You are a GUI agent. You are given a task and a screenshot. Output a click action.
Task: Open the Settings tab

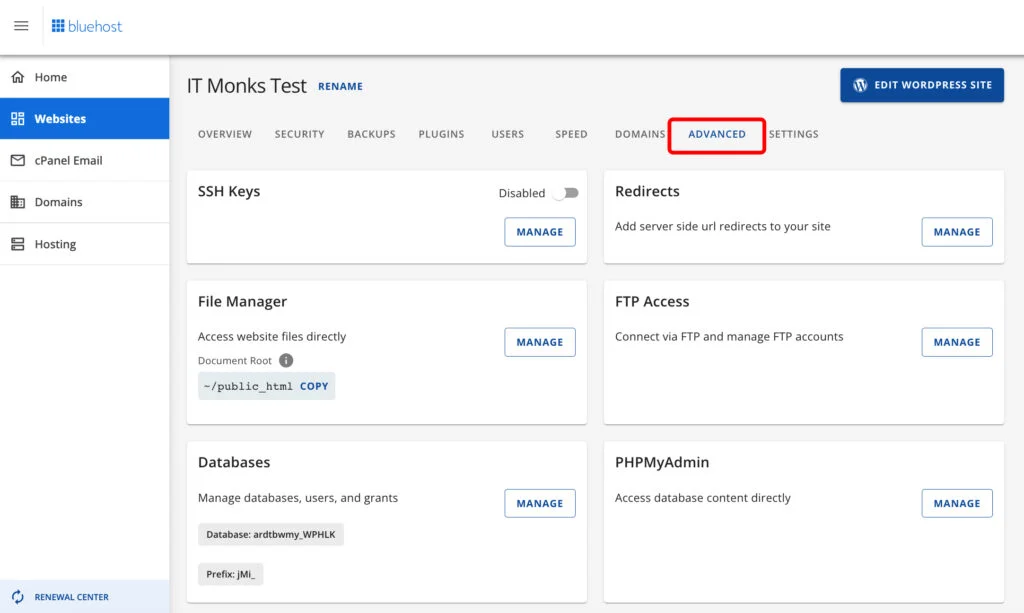tap(793, 133)
